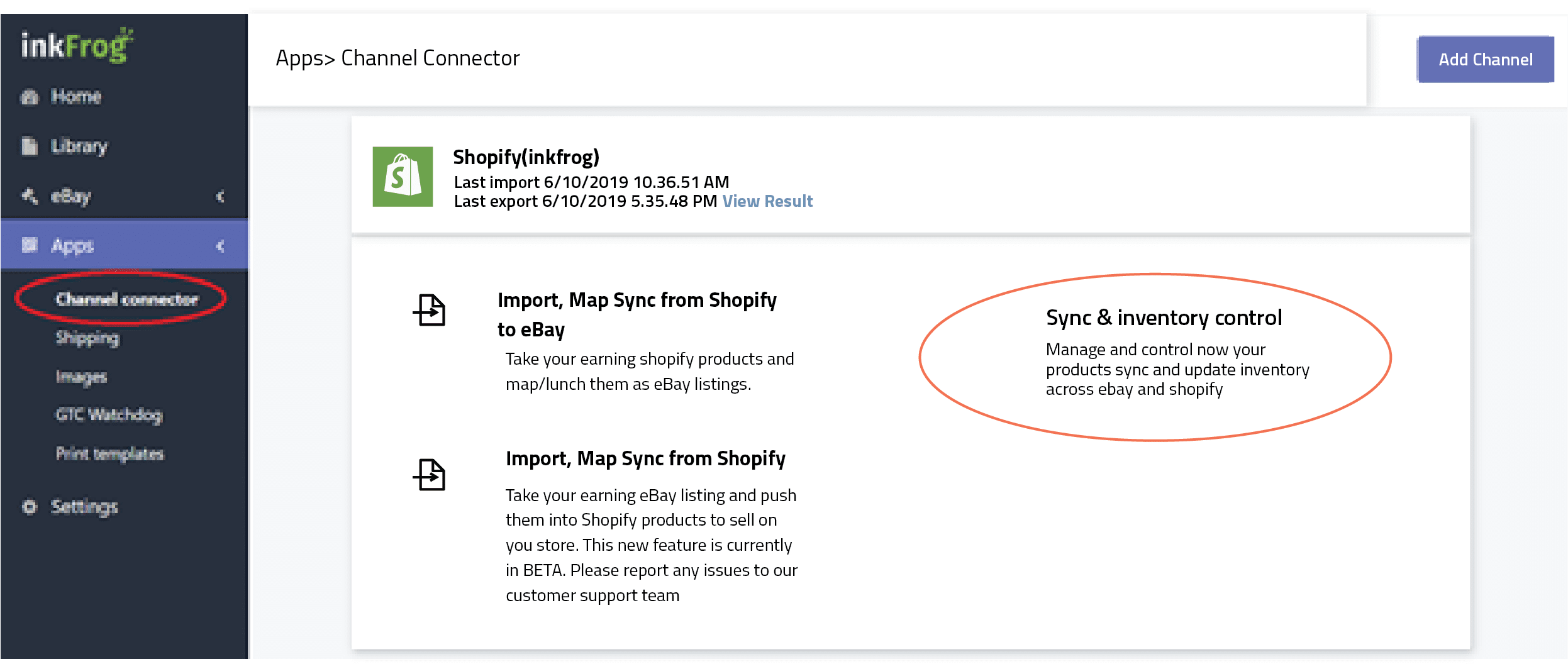This screenshot has width=1568, height=669.
Task: Click the Apps grid icon
Action: (x=29, y=245)
